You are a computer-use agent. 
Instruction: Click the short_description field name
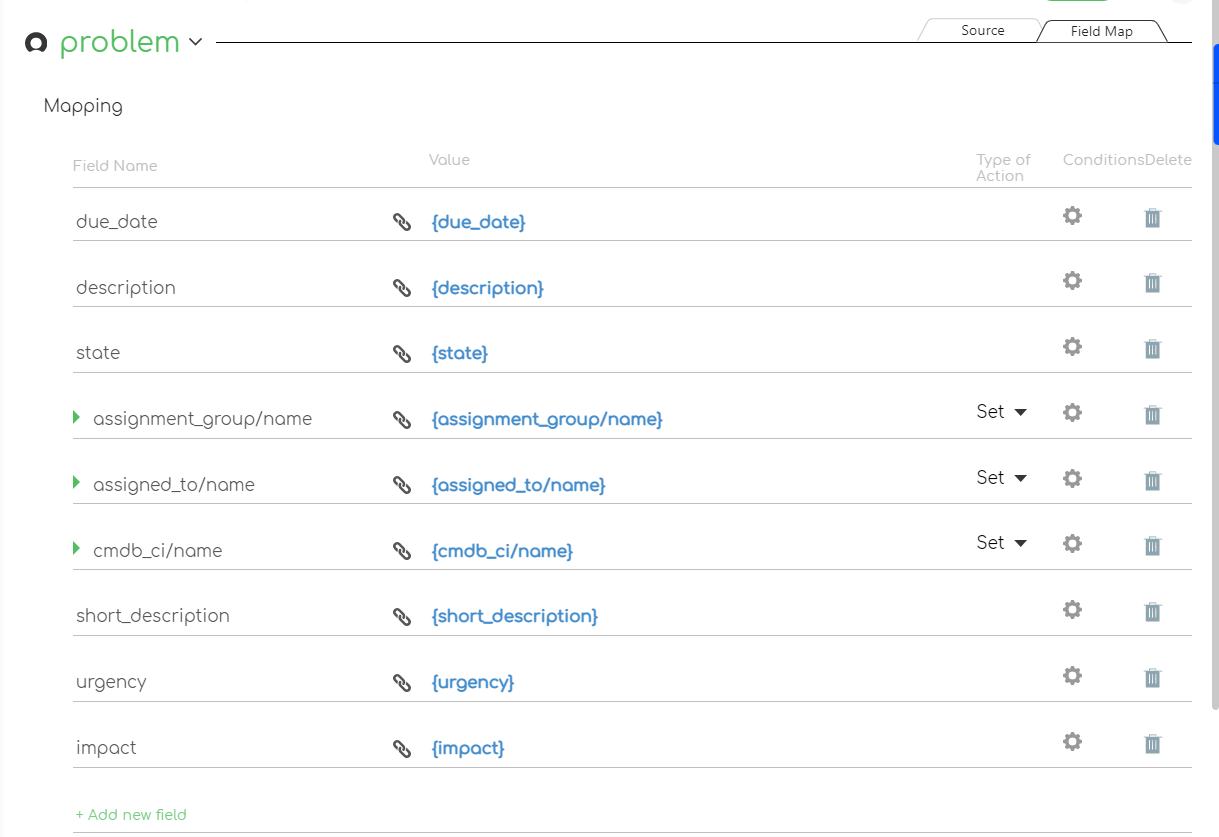pyautogui.click(x=153, y=616)
